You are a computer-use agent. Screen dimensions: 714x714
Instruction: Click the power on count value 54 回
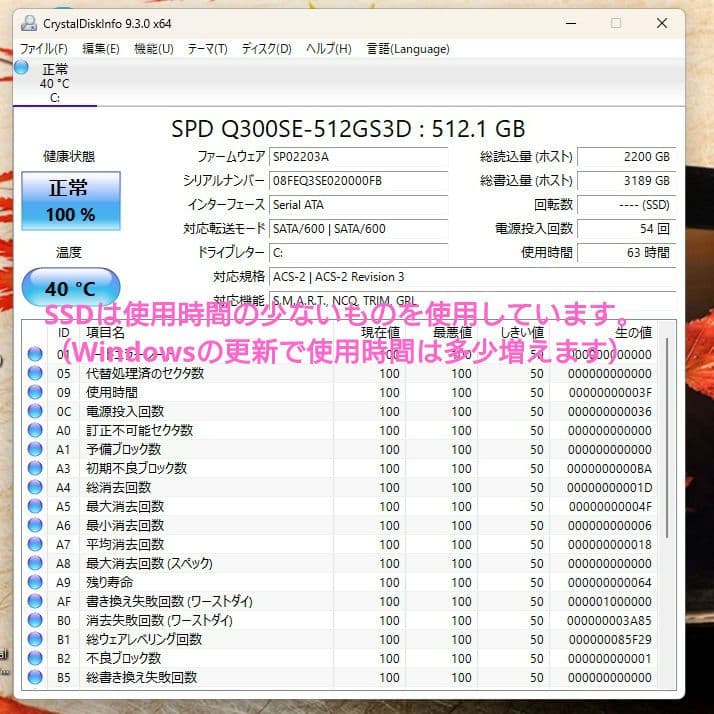coord(627,229)
